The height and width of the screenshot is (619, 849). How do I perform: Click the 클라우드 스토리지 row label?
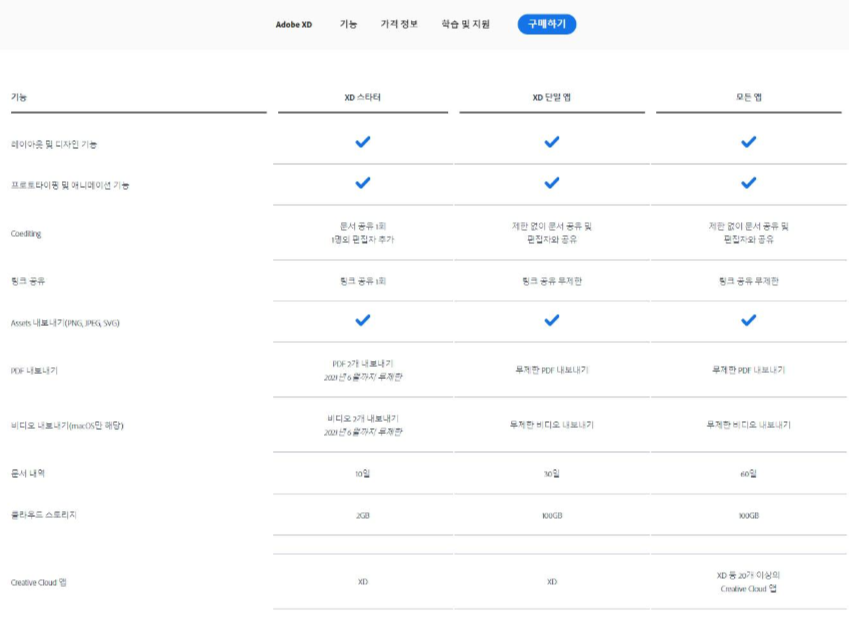click(44, 515)
